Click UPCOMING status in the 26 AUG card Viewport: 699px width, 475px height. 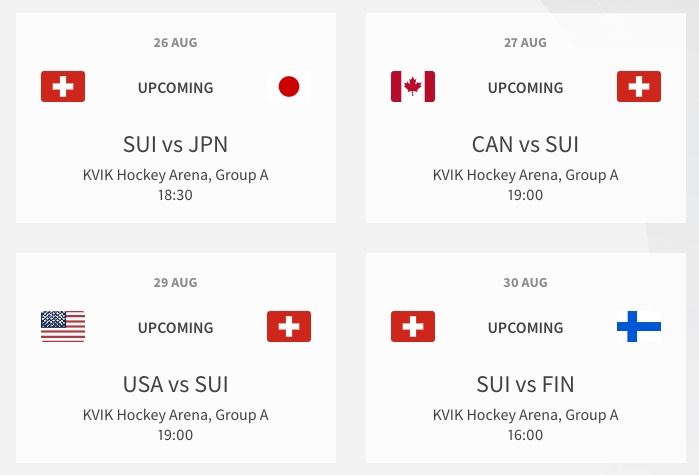pyautogui.click(x=176, y=88)
